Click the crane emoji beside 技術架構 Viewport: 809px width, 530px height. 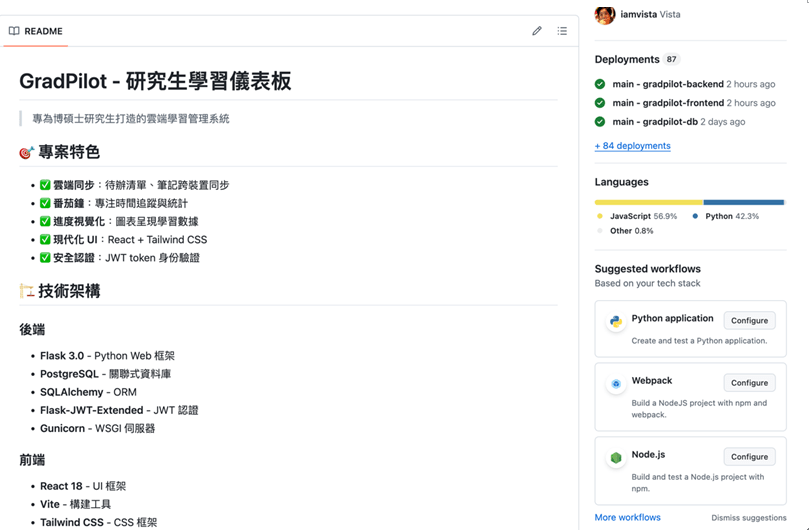26,291
